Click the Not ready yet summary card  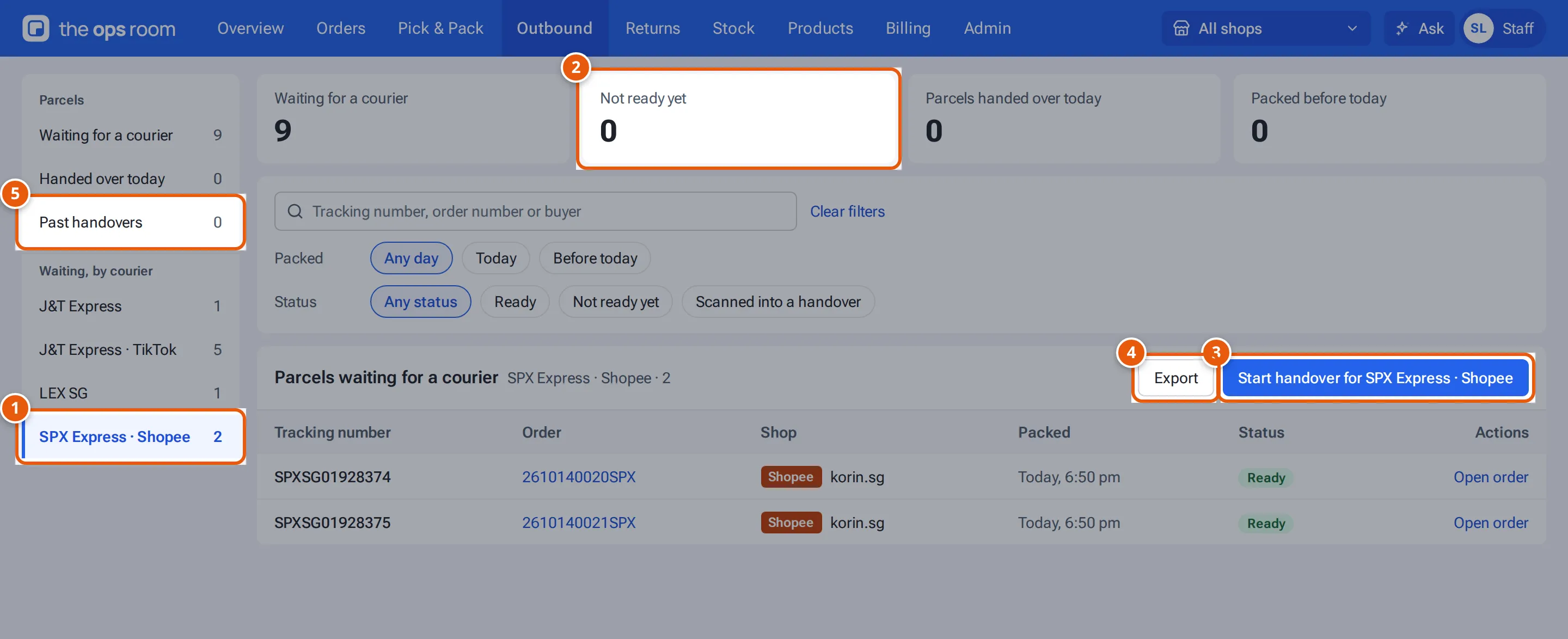click(738, 118)
